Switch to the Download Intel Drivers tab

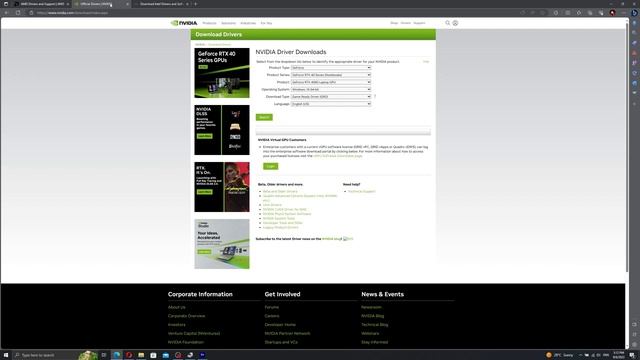[x=162, y=4]
